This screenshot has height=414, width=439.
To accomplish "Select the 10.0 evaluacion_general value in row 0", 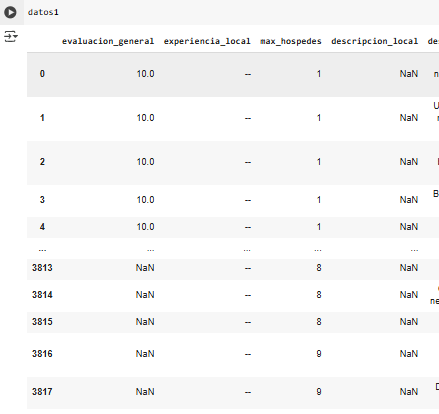I will [145, 74].
